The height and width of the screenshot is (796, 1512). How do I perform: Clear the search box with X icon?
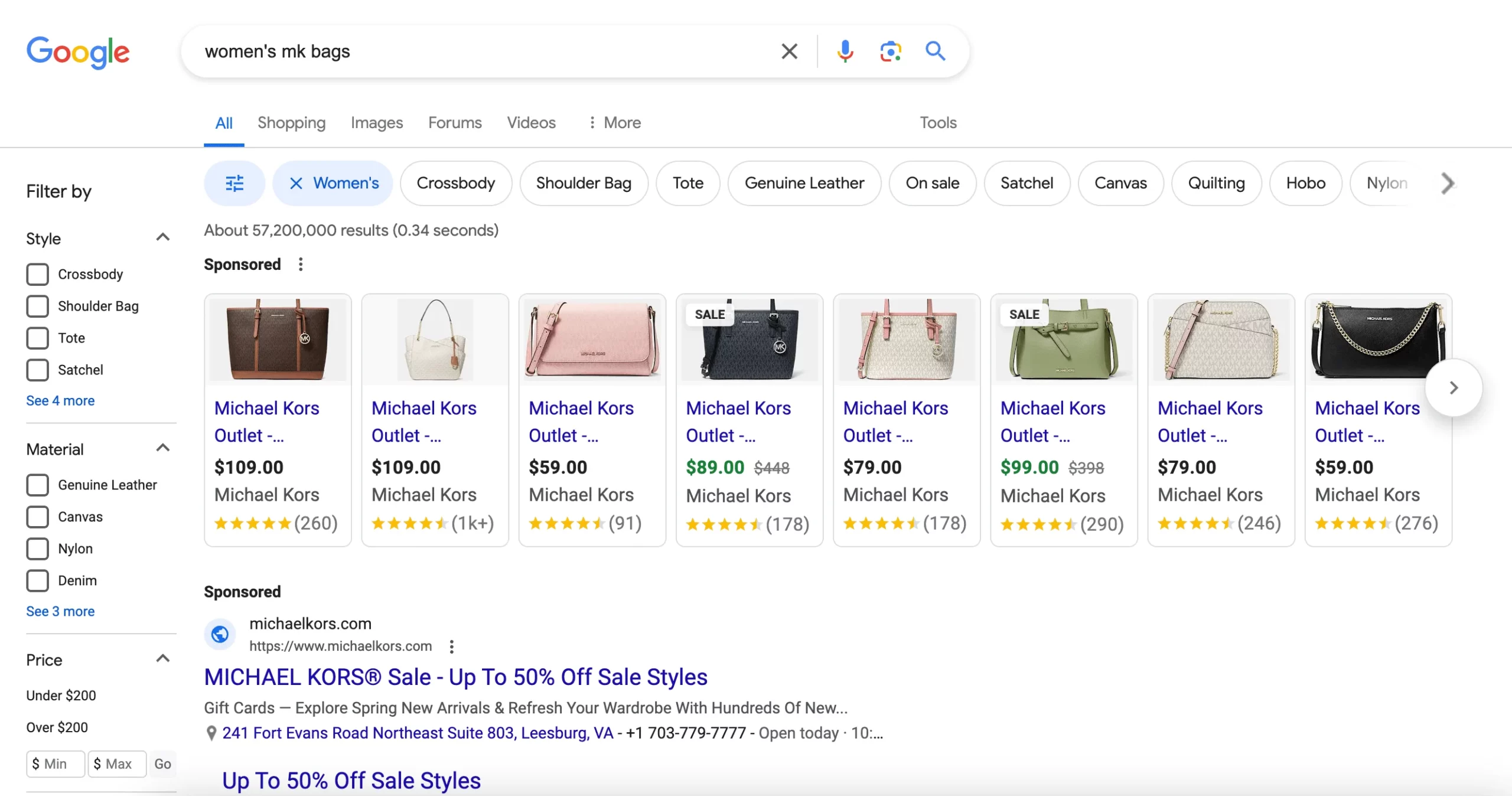coord(789,51)
